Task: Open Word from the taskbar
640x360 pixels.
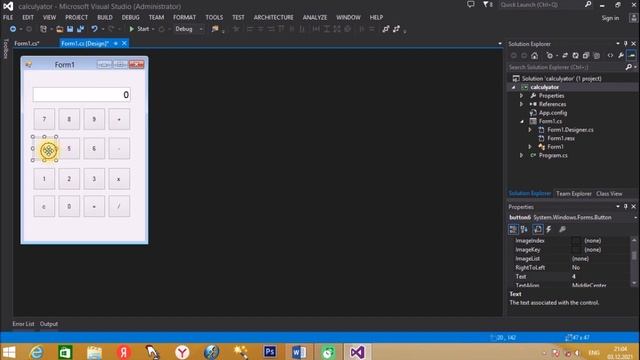Action: pos(299,352)
